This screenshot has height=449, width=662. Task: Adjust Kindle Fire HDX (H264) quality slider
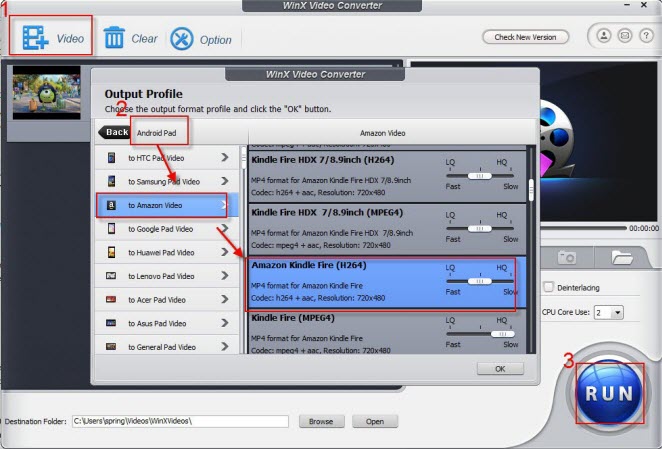click(480, 176)
